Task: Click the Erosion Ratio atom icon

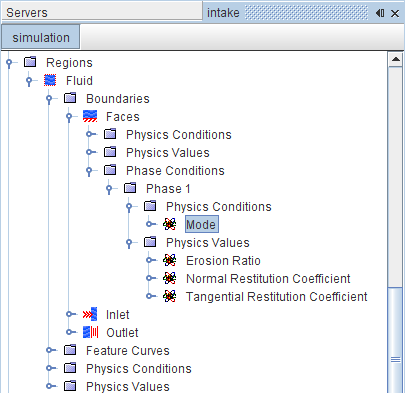Action: pyautogui.click(x=170, y=260)
